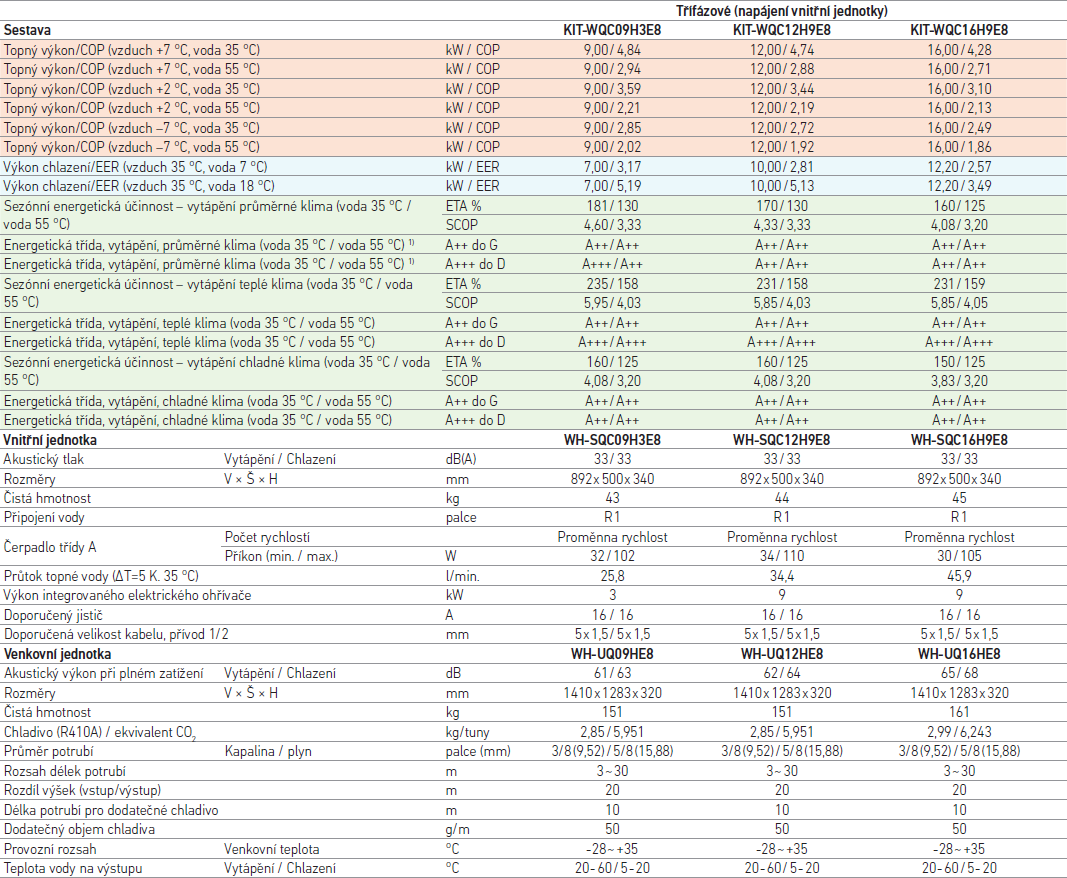Click flow rate value 25,8
Viewport: 1067px width, 878px height.
[612, 576]
